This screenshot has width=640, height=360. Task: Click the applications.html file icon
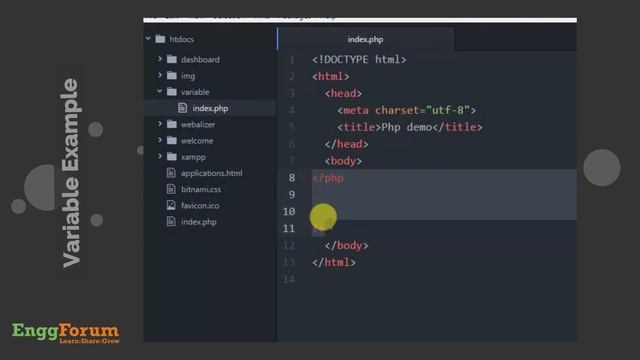[171, 173]
